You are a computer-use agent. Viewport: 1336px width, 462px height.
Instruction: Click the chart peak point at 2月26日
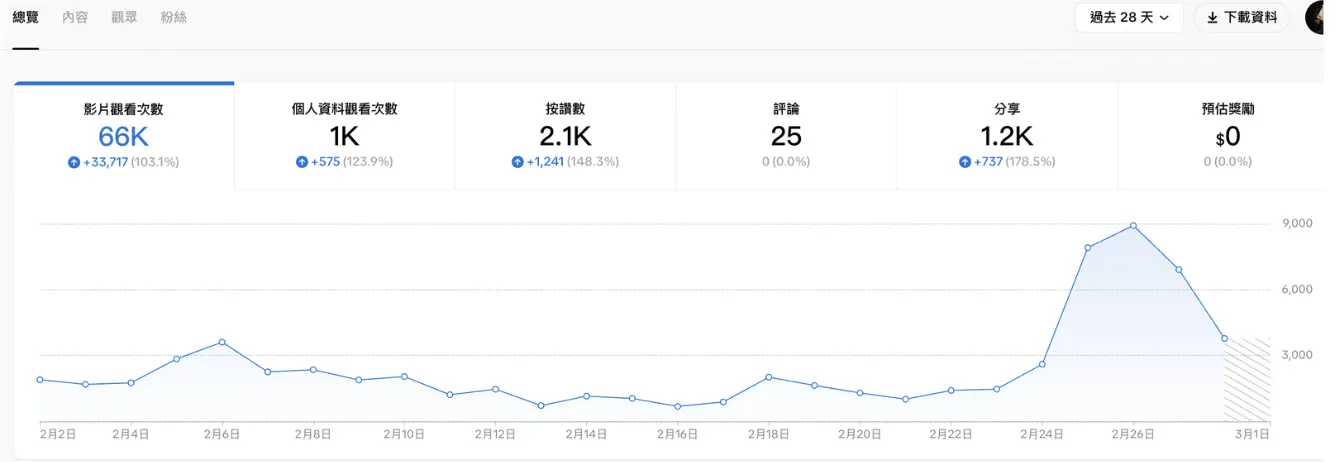[x=1133, y=226]
